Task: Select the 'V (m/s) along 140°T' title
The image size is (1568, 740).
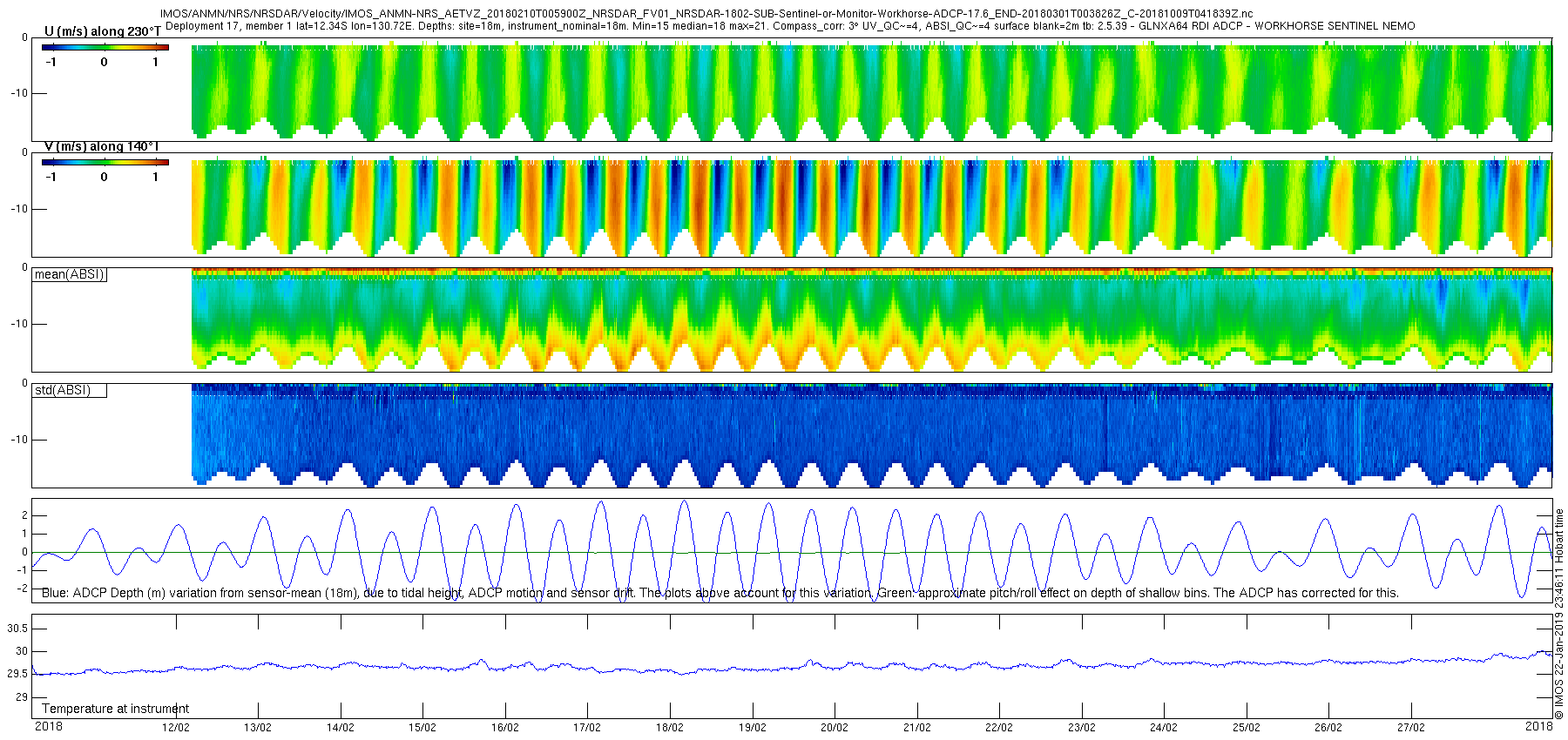Action: point(103,146)
